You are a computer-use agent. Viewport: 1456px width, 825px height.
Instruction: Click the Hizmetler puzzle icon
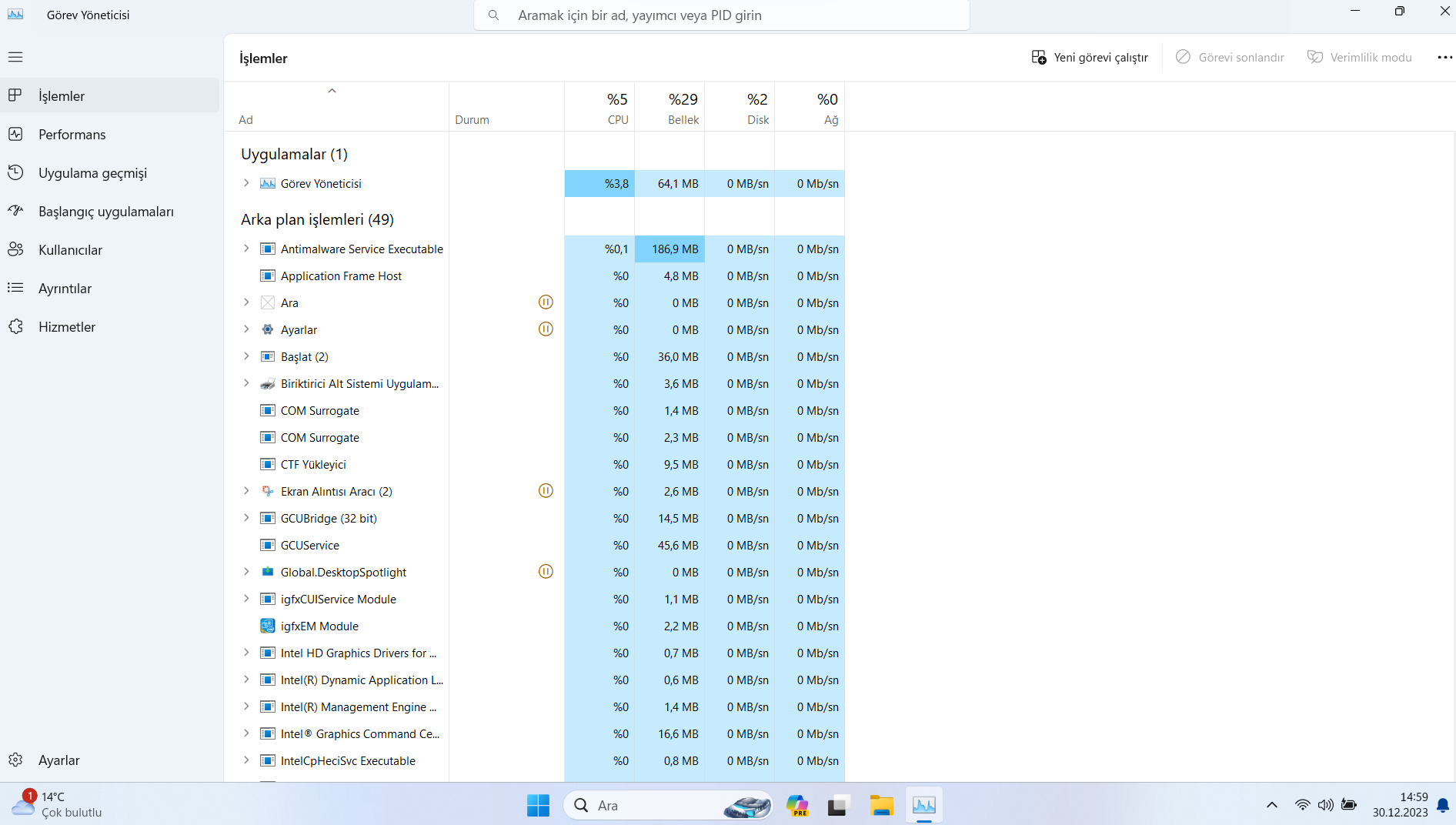15,326
